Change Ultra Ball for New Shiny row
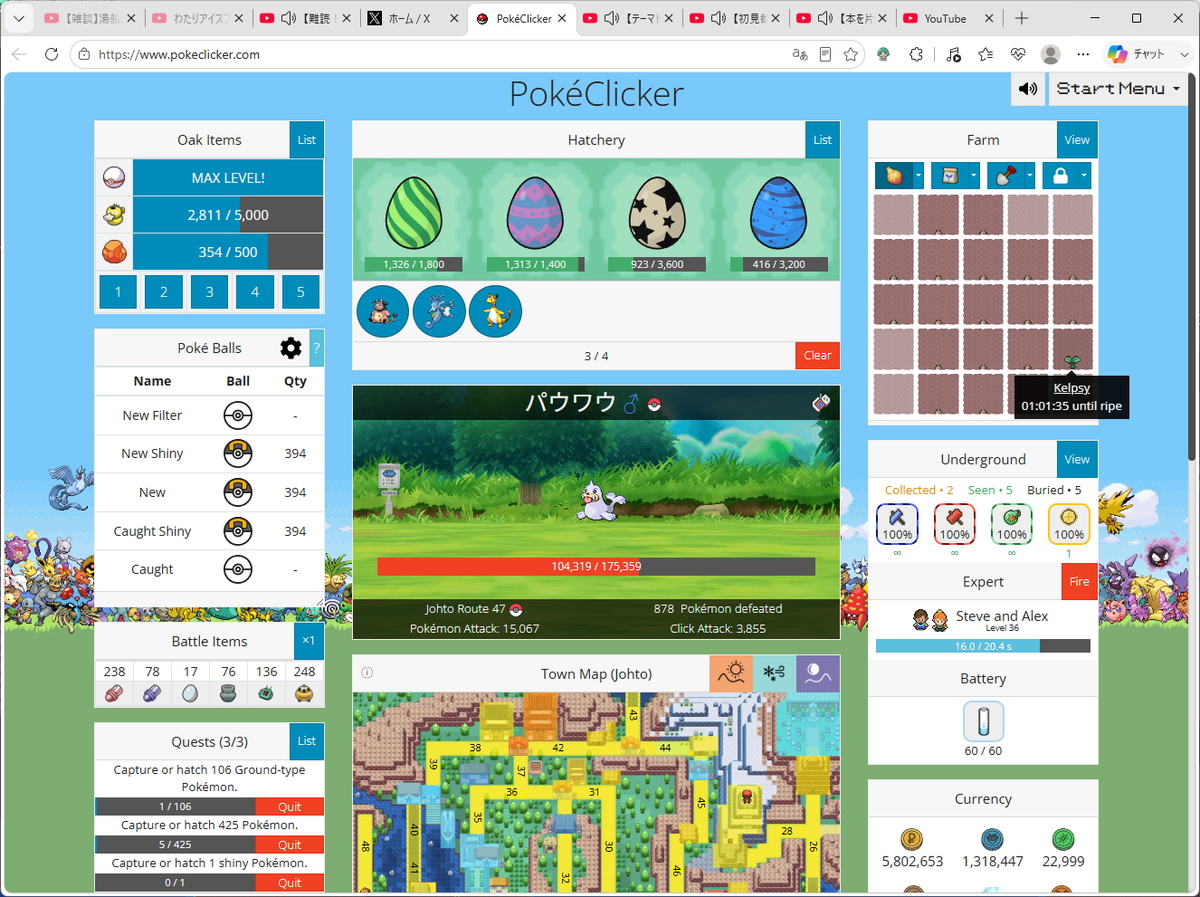The image size is (1200, 897). [x=238, y=454]
